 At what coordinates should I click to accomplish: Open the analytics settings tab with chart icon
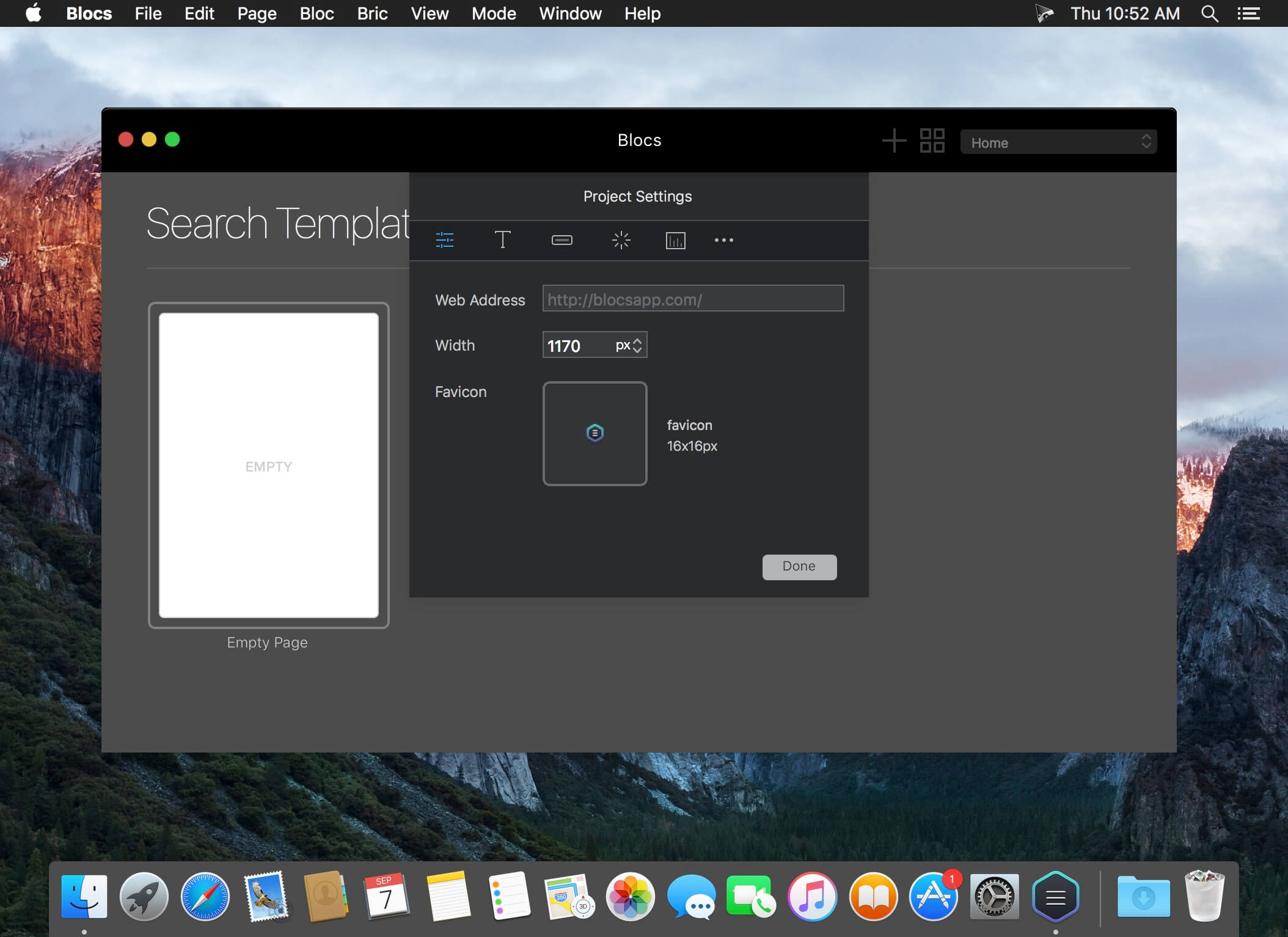click(x=675, y=240)
